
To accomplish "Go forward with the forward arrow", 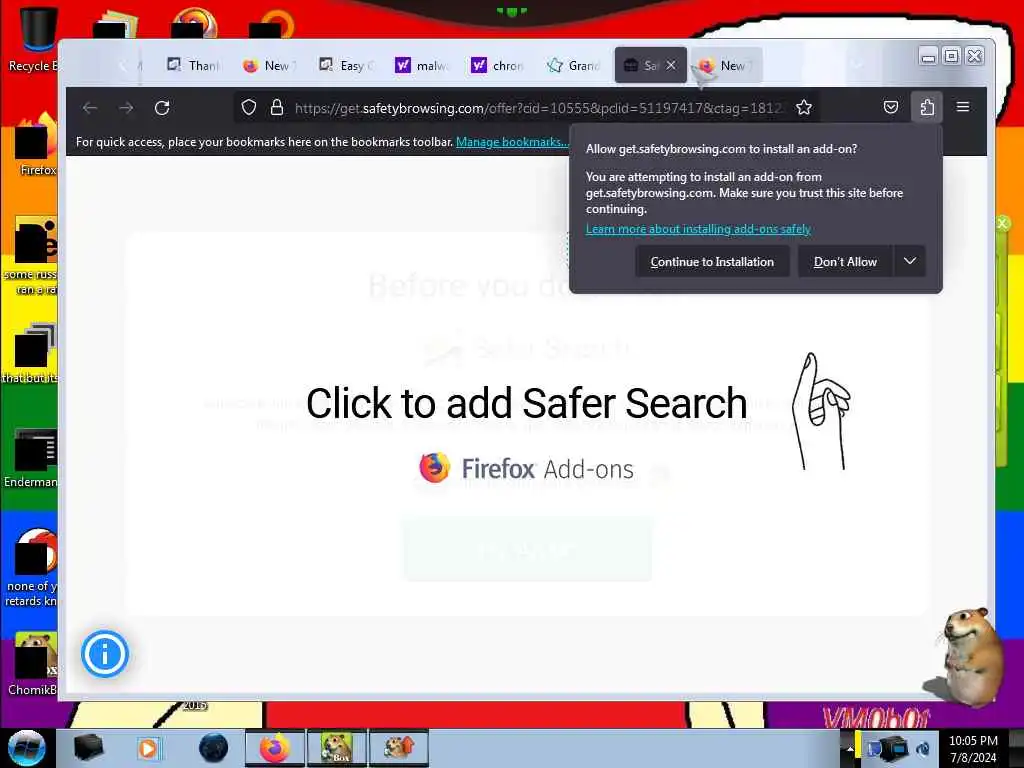I will [x=126, y=108].
